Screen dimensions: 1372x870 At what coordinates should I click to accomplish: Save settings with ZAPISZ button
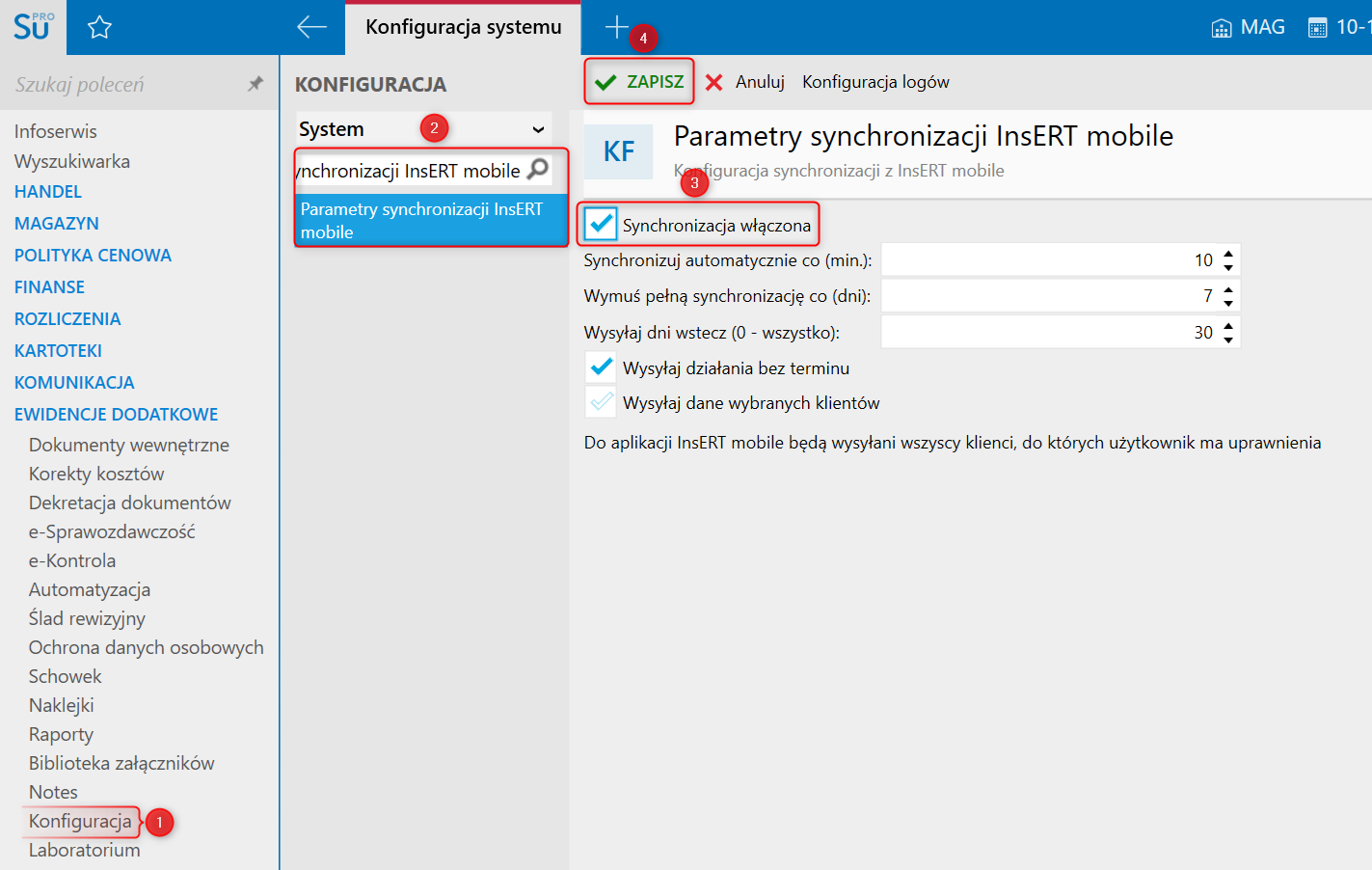click(x=639, y=82)
